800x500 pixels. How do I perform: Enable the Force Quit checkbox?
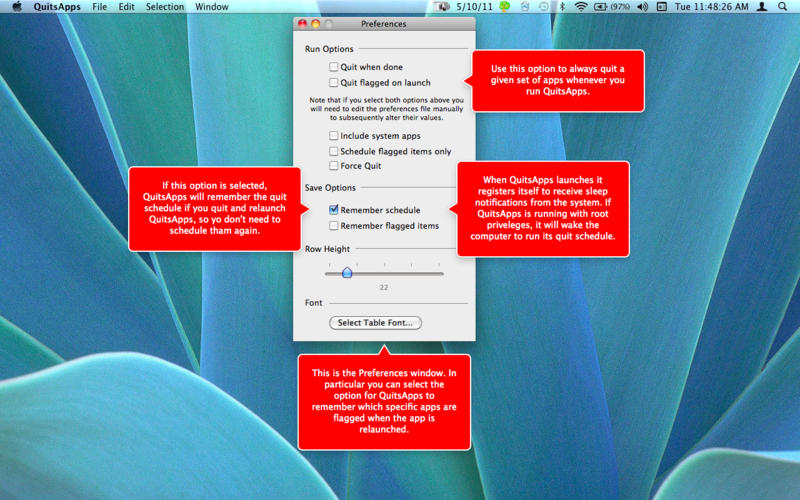point(333,166)
